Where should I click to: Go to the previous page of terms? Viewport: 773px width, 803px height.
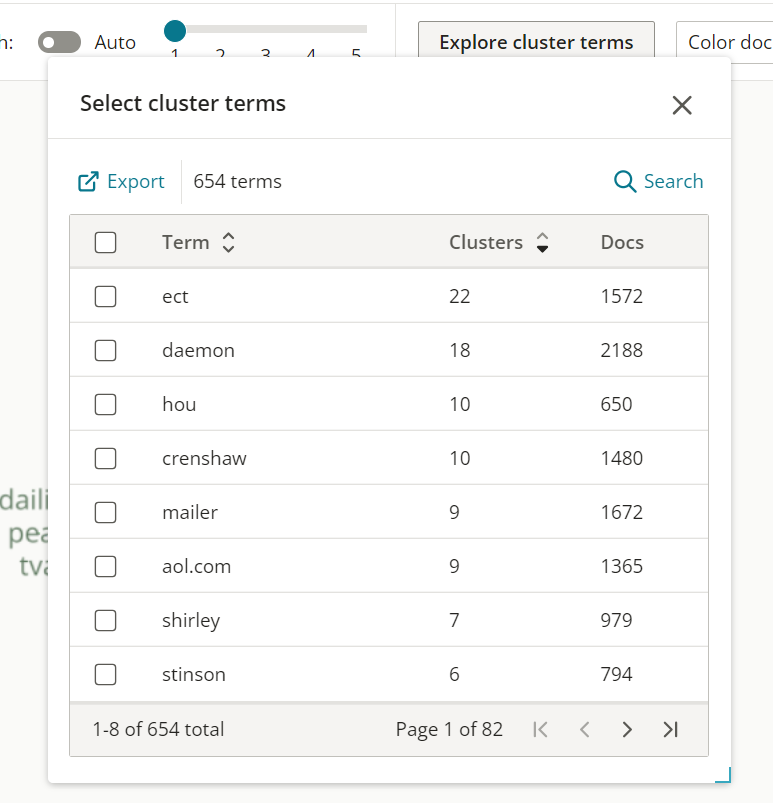(584, 729)
